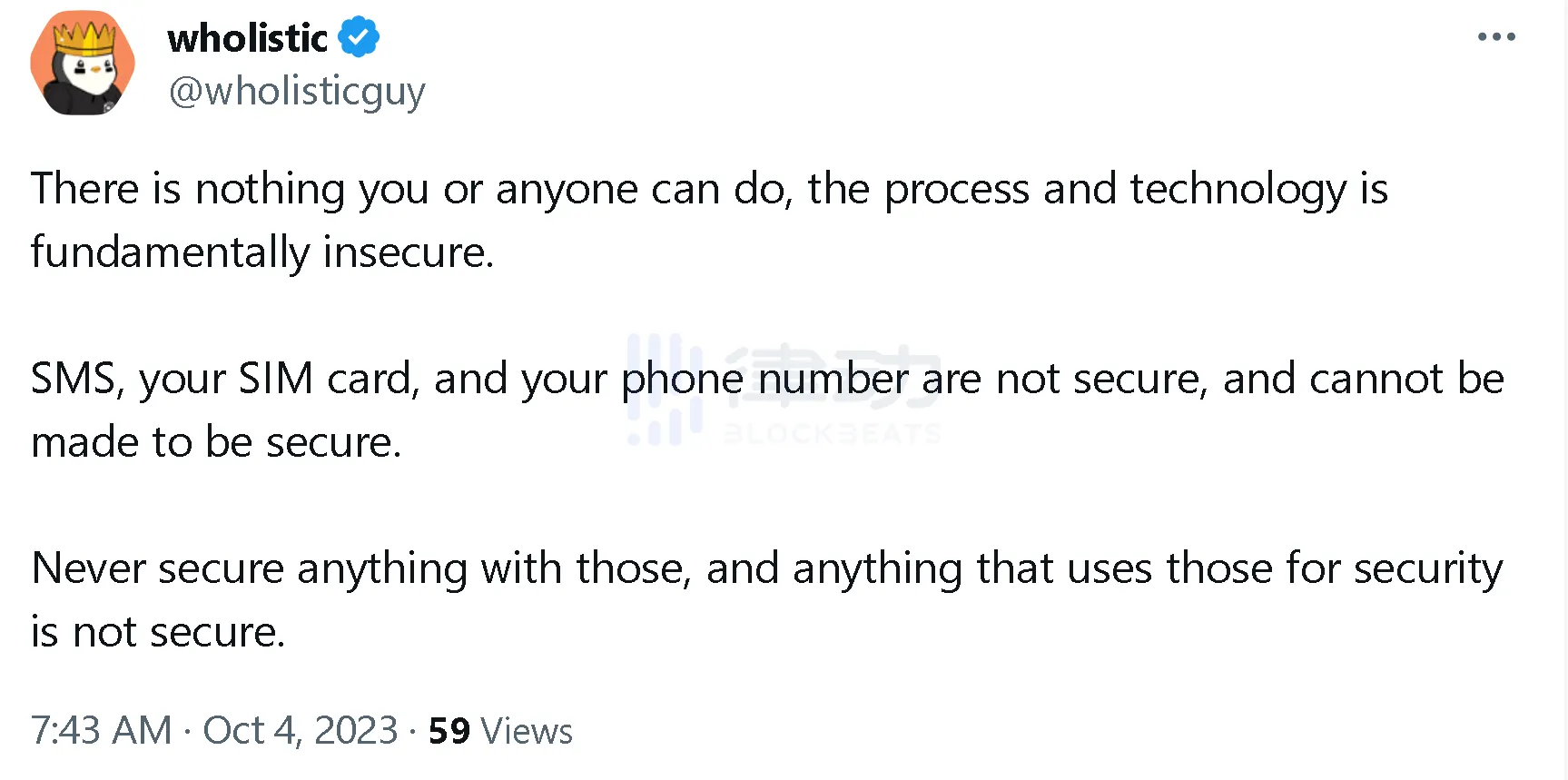Click the word 'technology' in the tweet
The height and width of the screenshot is (780, 1568).
[x=1238, y=190]
